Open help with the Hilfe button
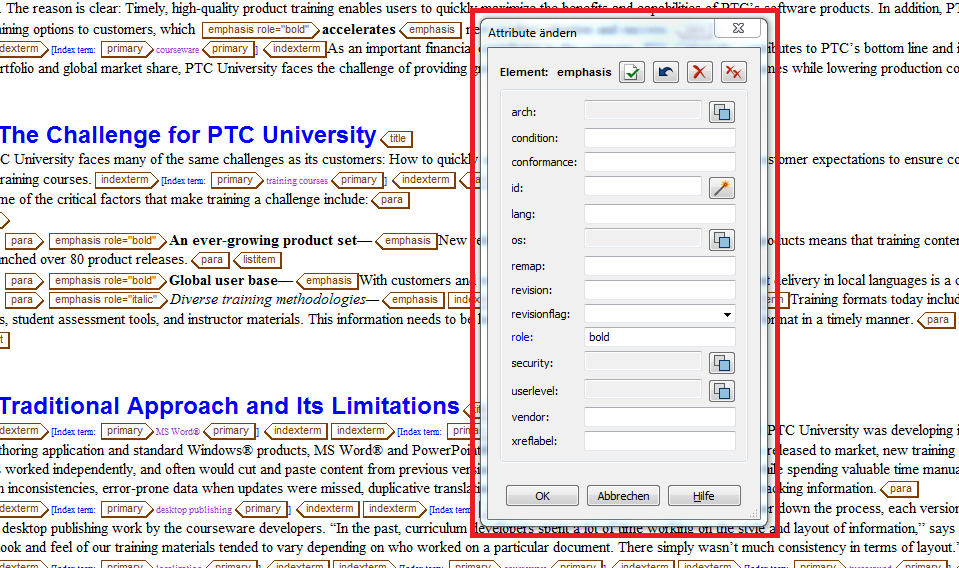The image size is (959, 568). (x=704, y=496)
